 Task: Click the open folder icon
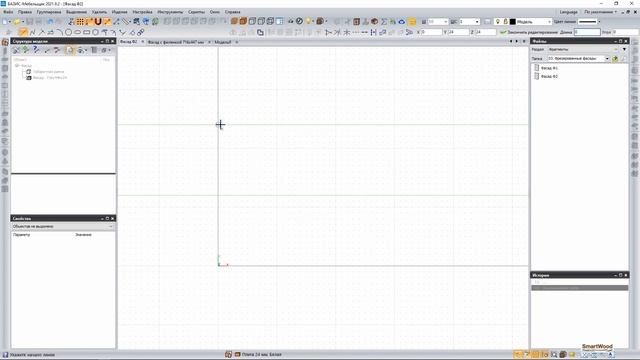pyautogui.click(x=17, y=21)
